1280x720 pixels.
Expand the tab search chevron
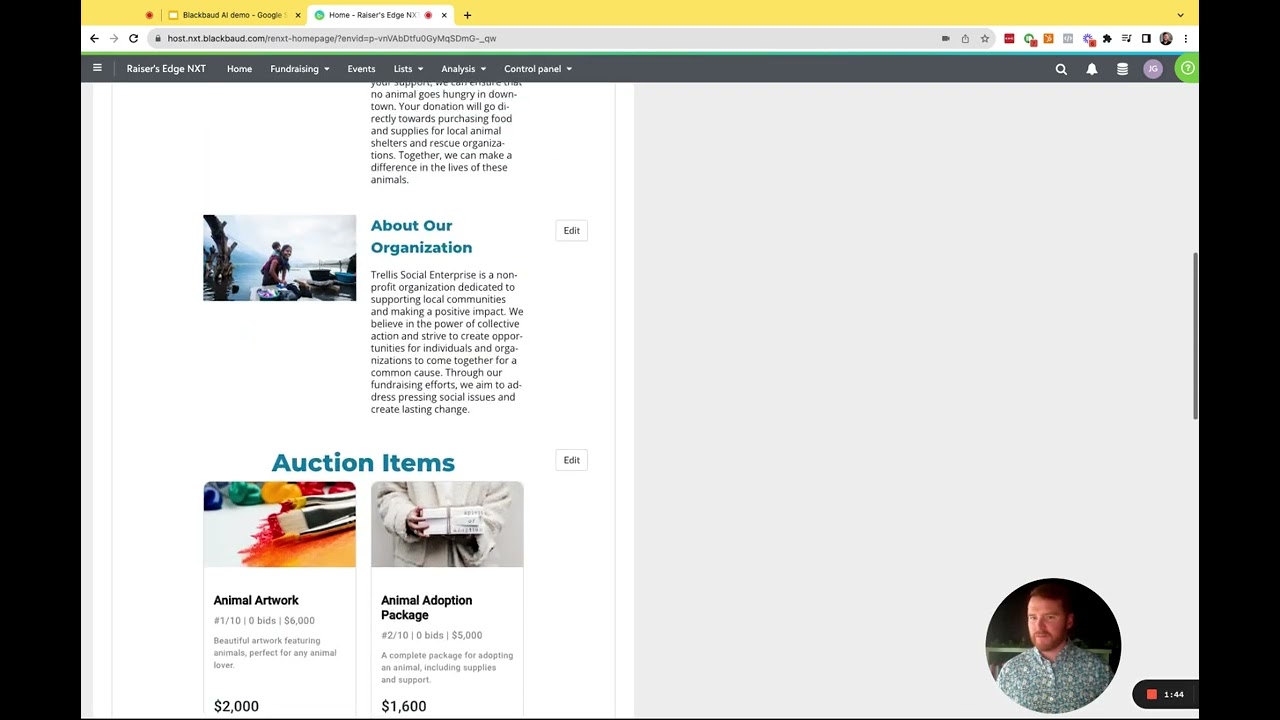pos(1180,15)
